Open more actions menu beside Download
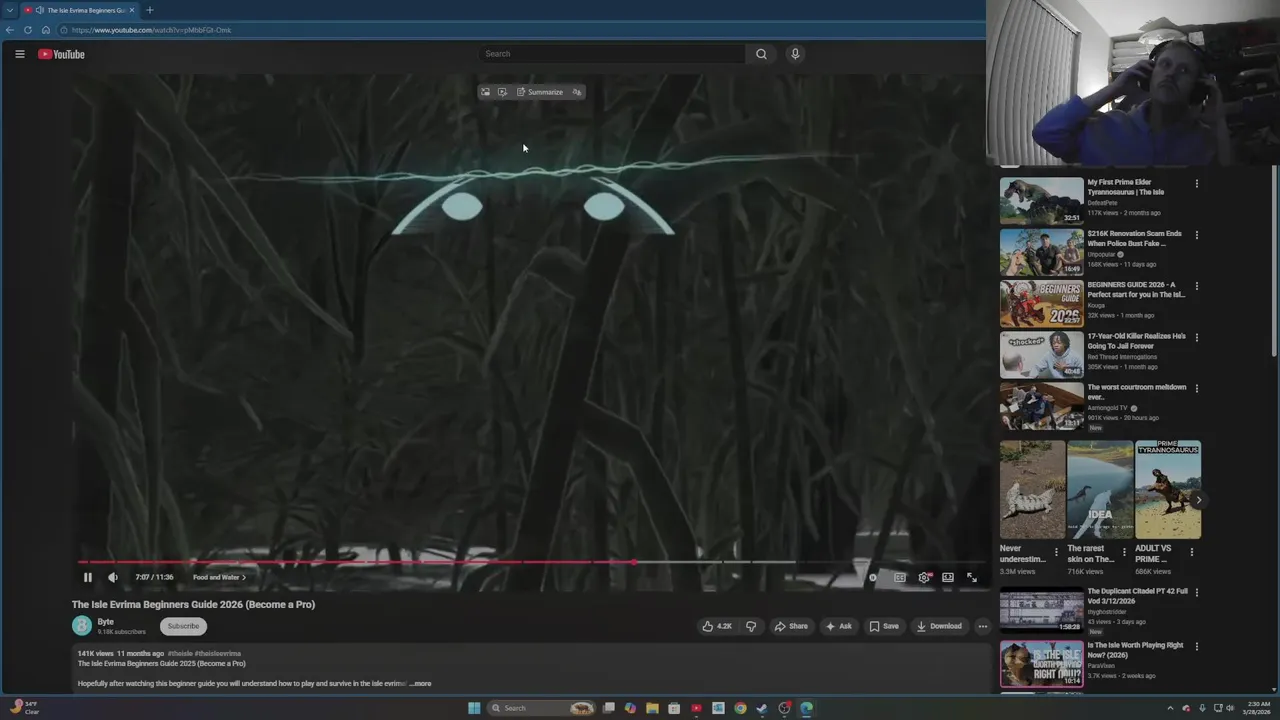 click(982, 626)
